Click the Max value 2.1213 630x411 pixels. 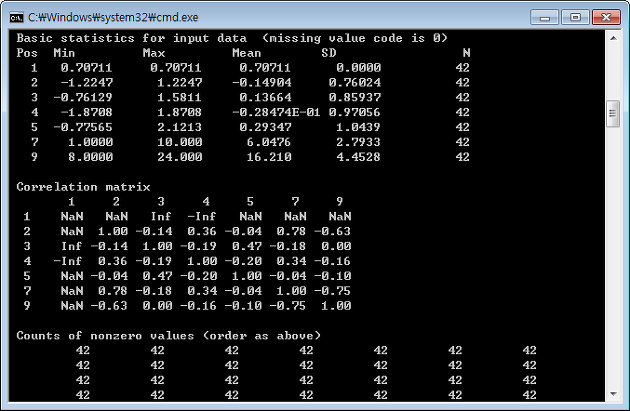click(x=180, y=127)
